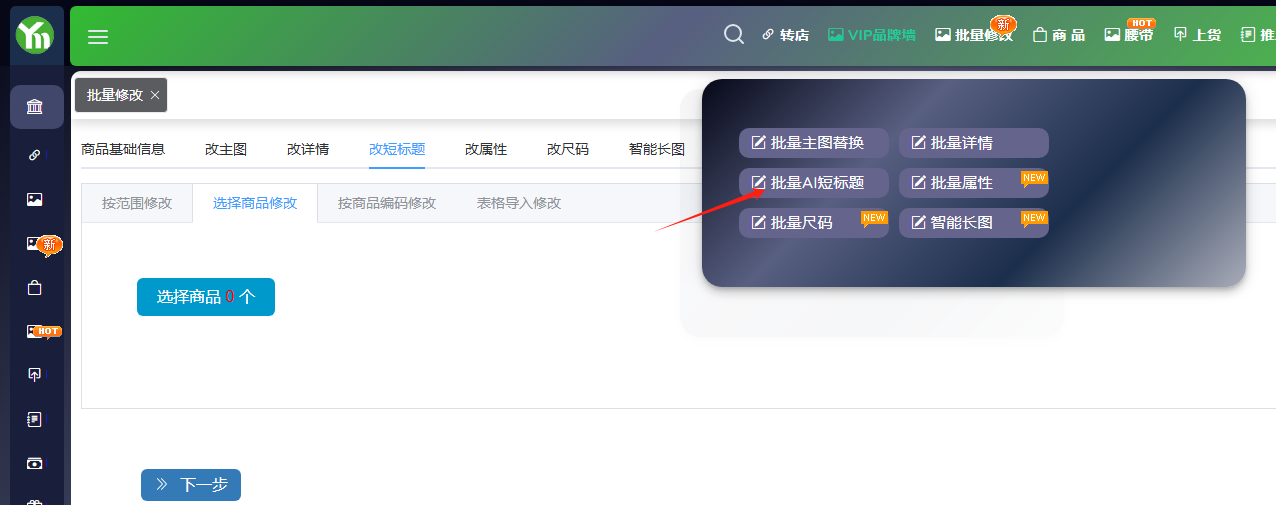Click the green Yn logo

tap(35, 37)
